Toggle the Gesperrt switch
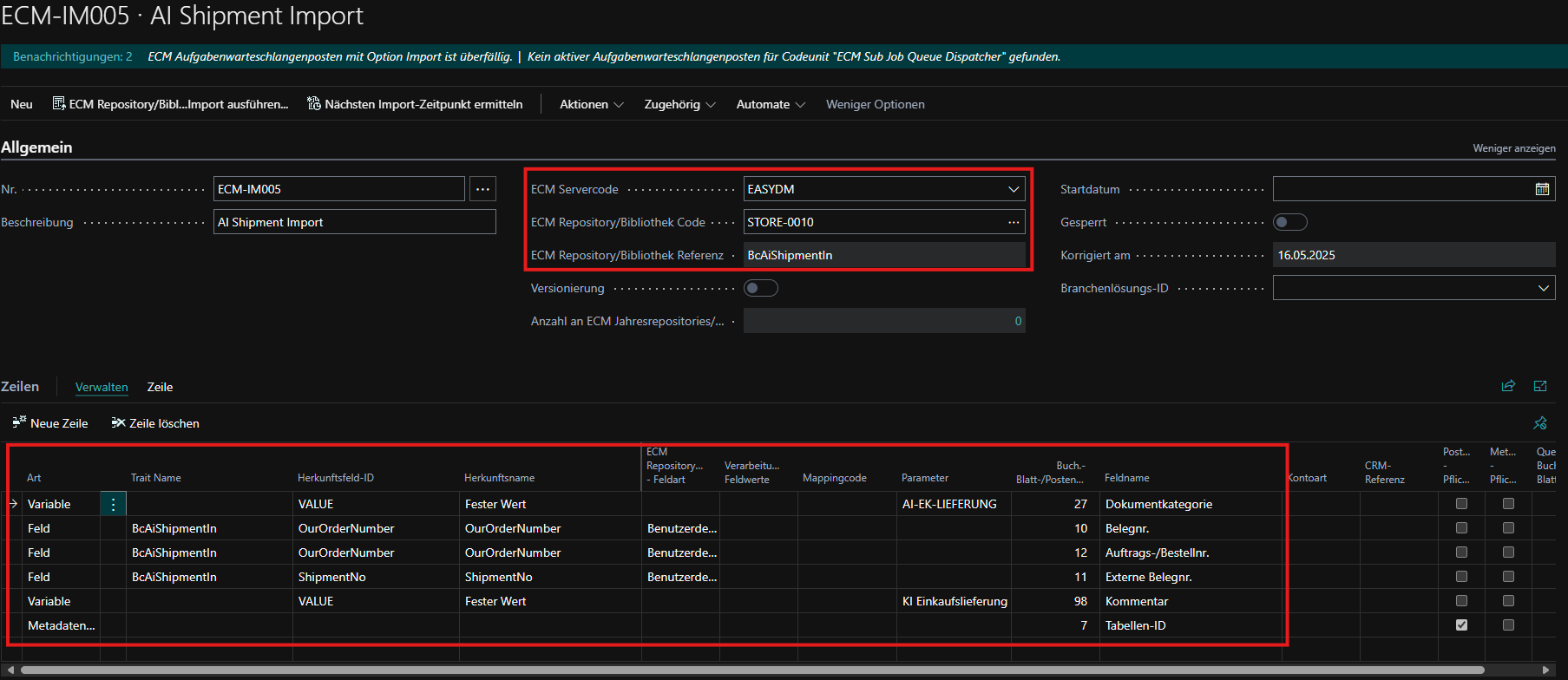This screenshot has width=1568, height=680. click(1289, 222)
